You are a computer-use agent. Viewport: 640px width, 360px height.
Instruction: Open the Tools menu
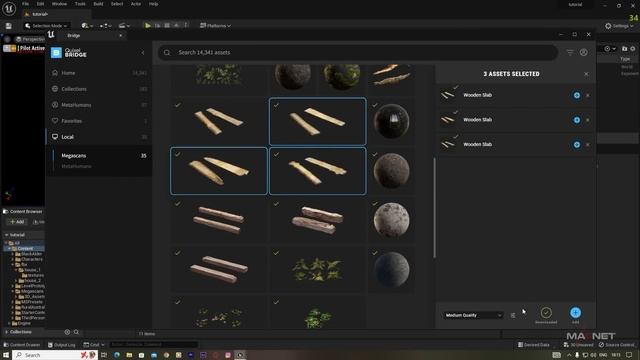point(80,4)
